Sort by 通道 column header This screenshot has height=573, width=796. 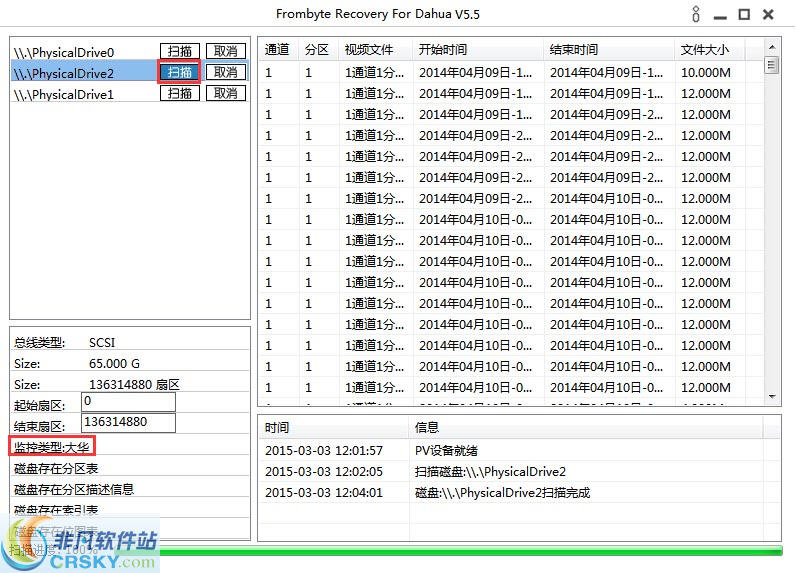(279, 50)
